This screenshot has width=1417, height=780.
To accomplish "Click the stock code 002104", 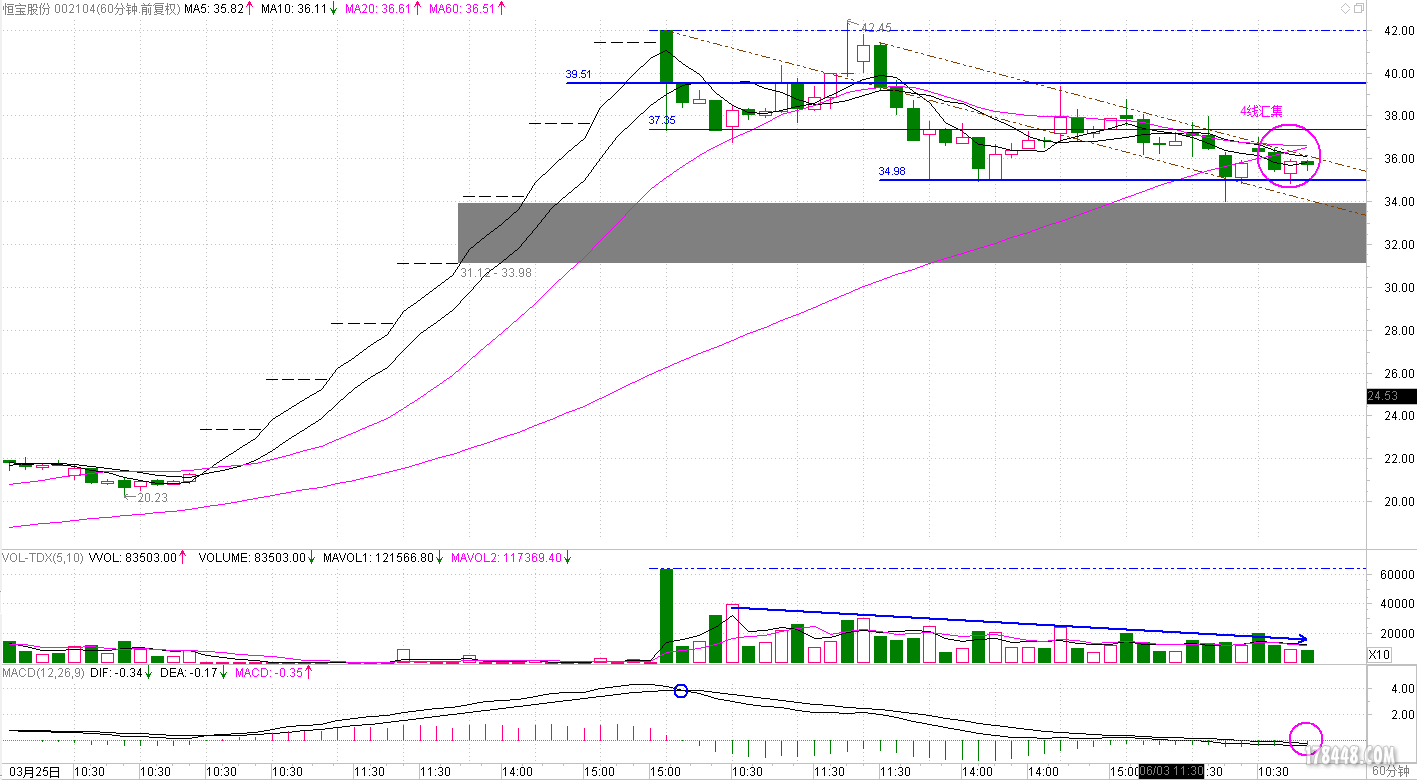I will [x=75, y=8].
